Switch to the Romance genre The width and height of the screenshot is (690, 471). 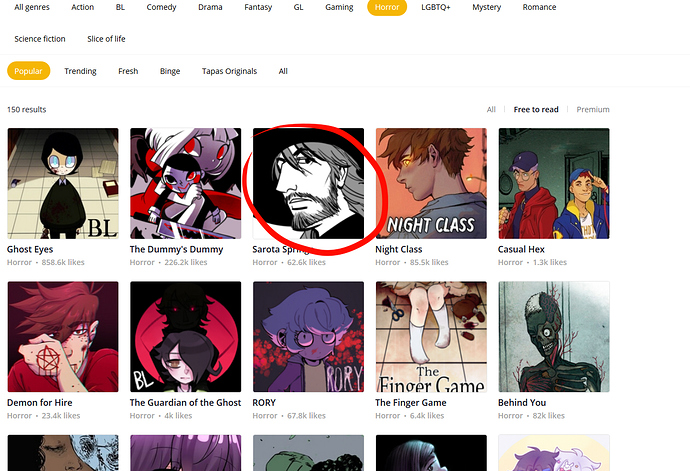(539, 7)
